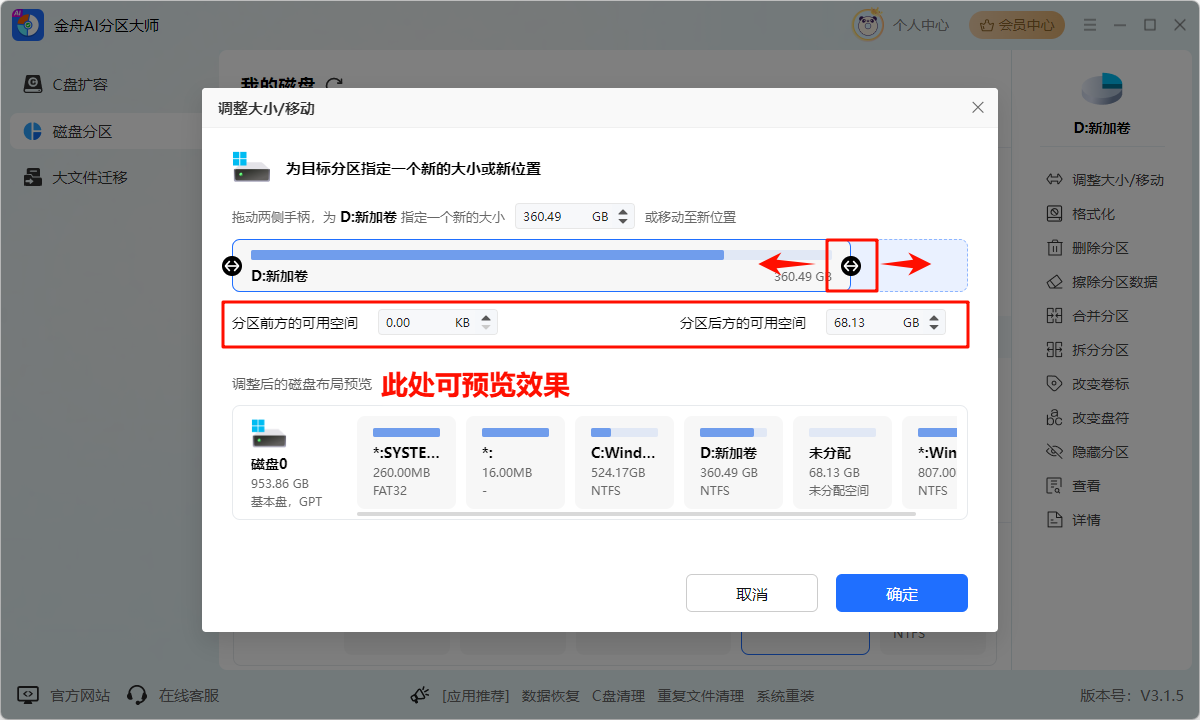Click the partition resize handle on the bar

point(851,265)
